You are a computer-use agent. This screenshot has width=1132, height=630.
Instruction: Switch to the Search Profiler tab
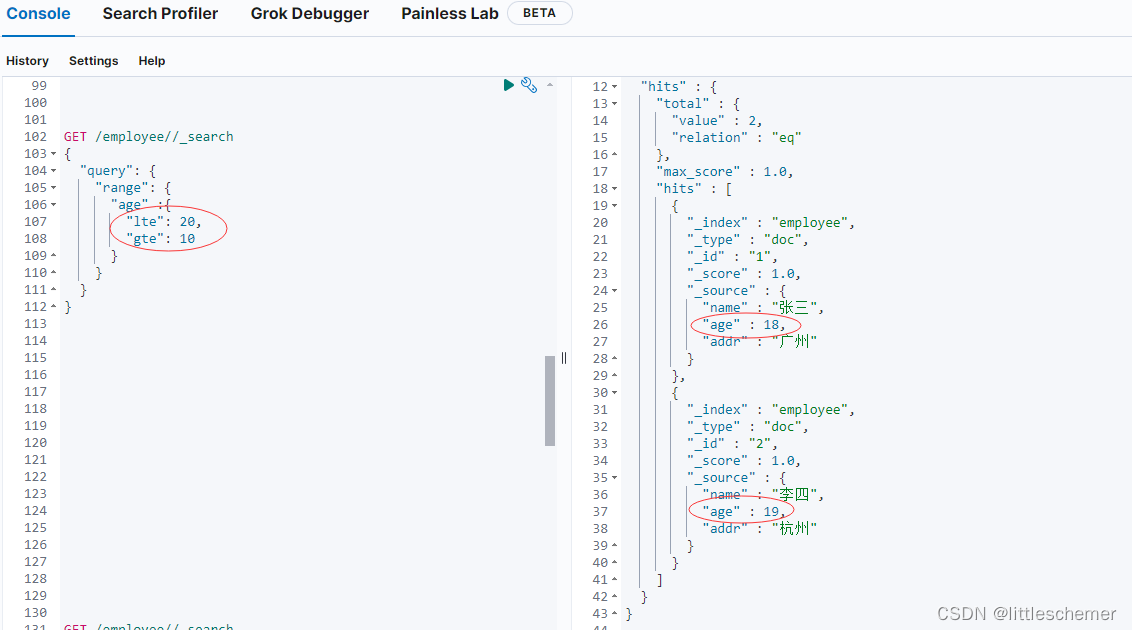point(160,14)
